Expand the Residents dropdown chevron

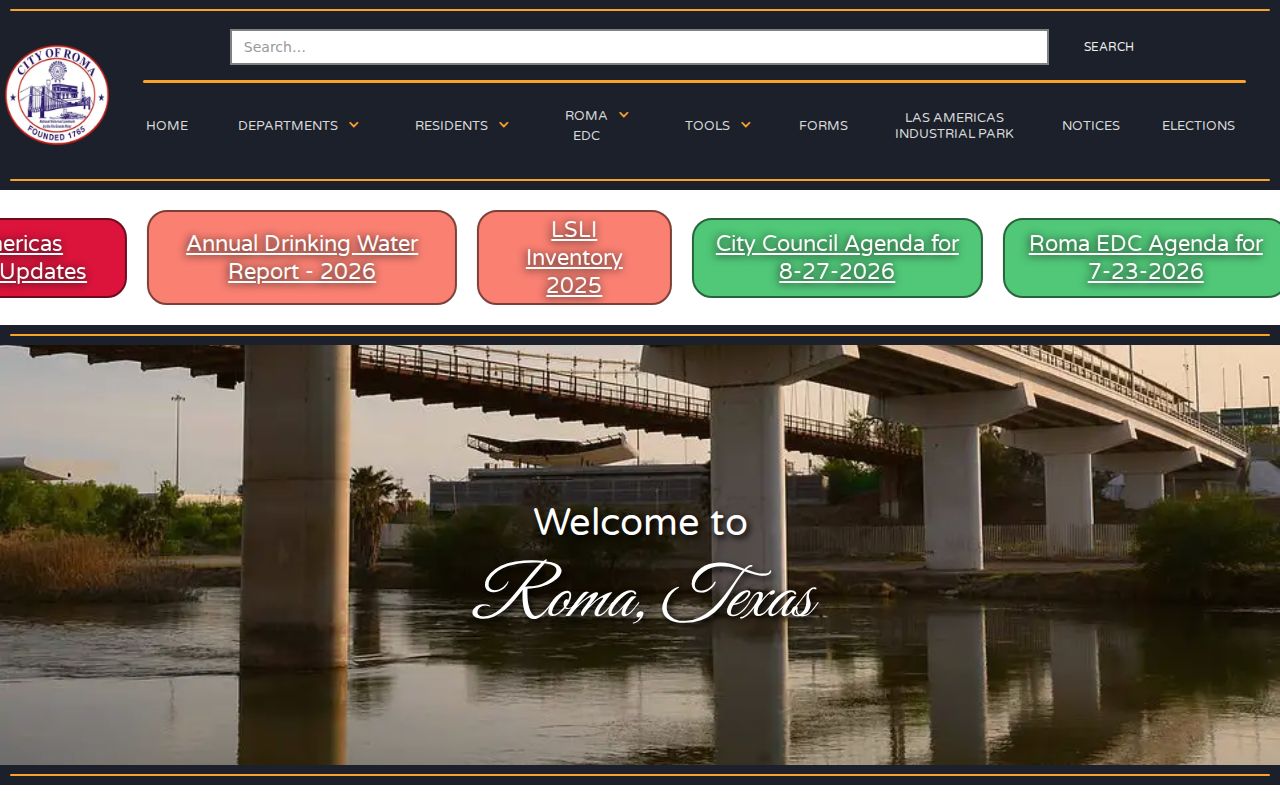tap(504, 125)
